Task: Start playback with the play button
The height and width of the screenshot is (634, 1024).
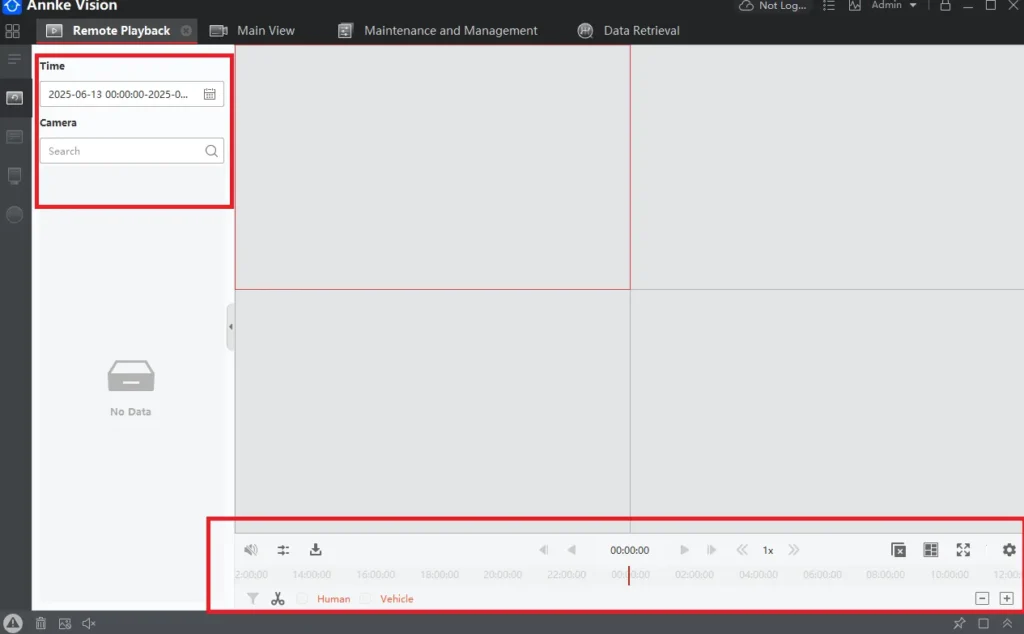Action: click(x=684, y=550)
